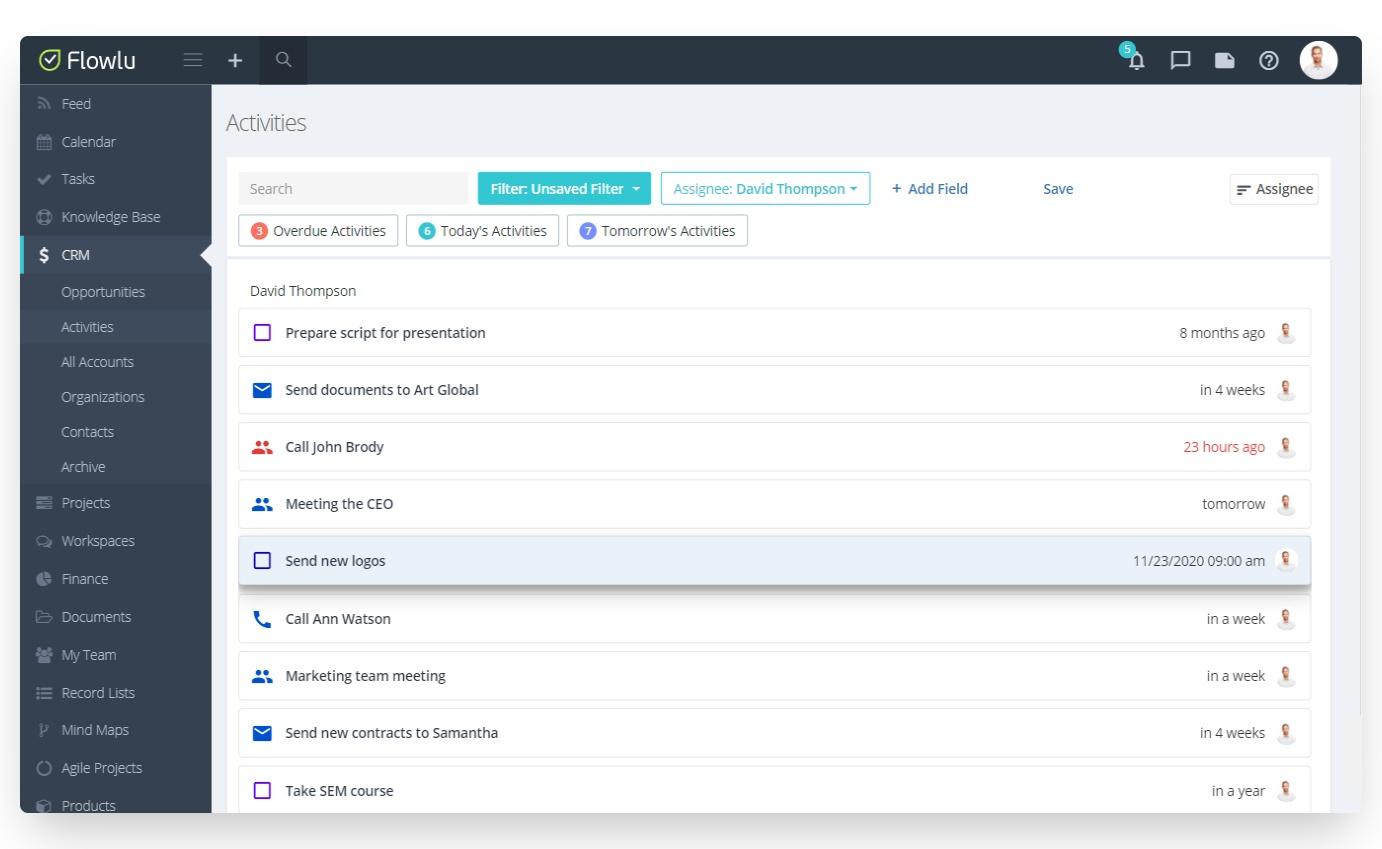Click email icon for Send new contracts to Samantha
This screenshot has width=1382, height=849.
pyautogui.click(x=262, y=733)
